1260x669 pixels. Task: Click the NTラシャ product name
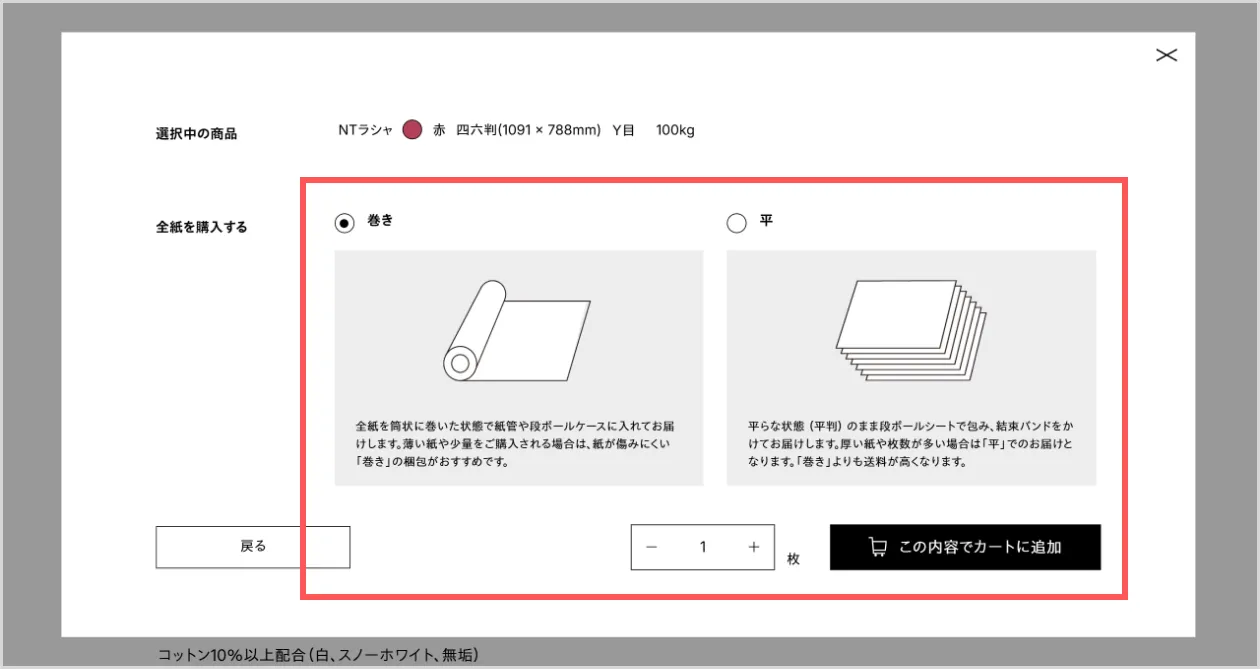coord(366,130)
